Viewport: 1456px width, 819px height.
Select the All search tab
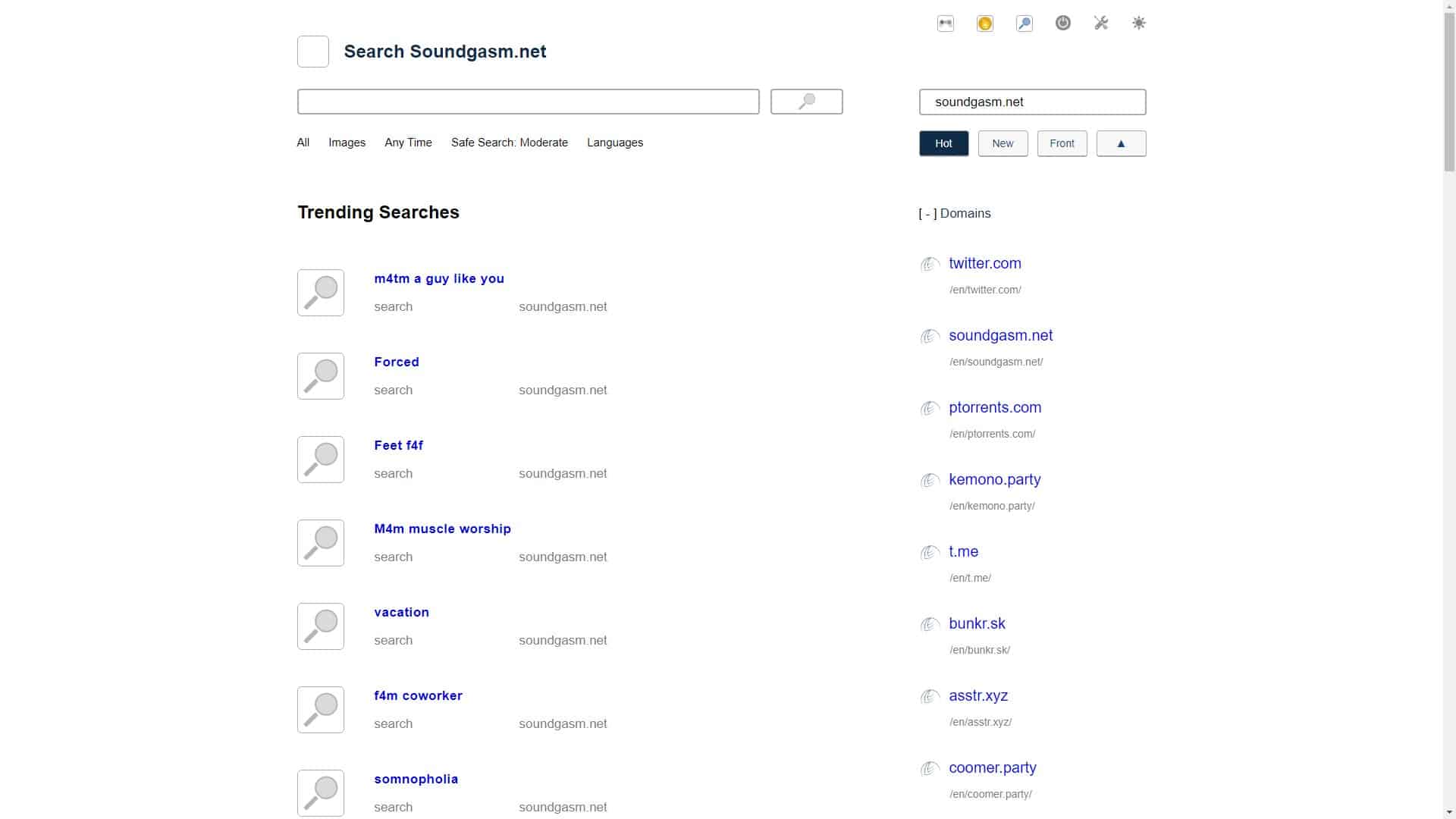click(x=303, y=143)
